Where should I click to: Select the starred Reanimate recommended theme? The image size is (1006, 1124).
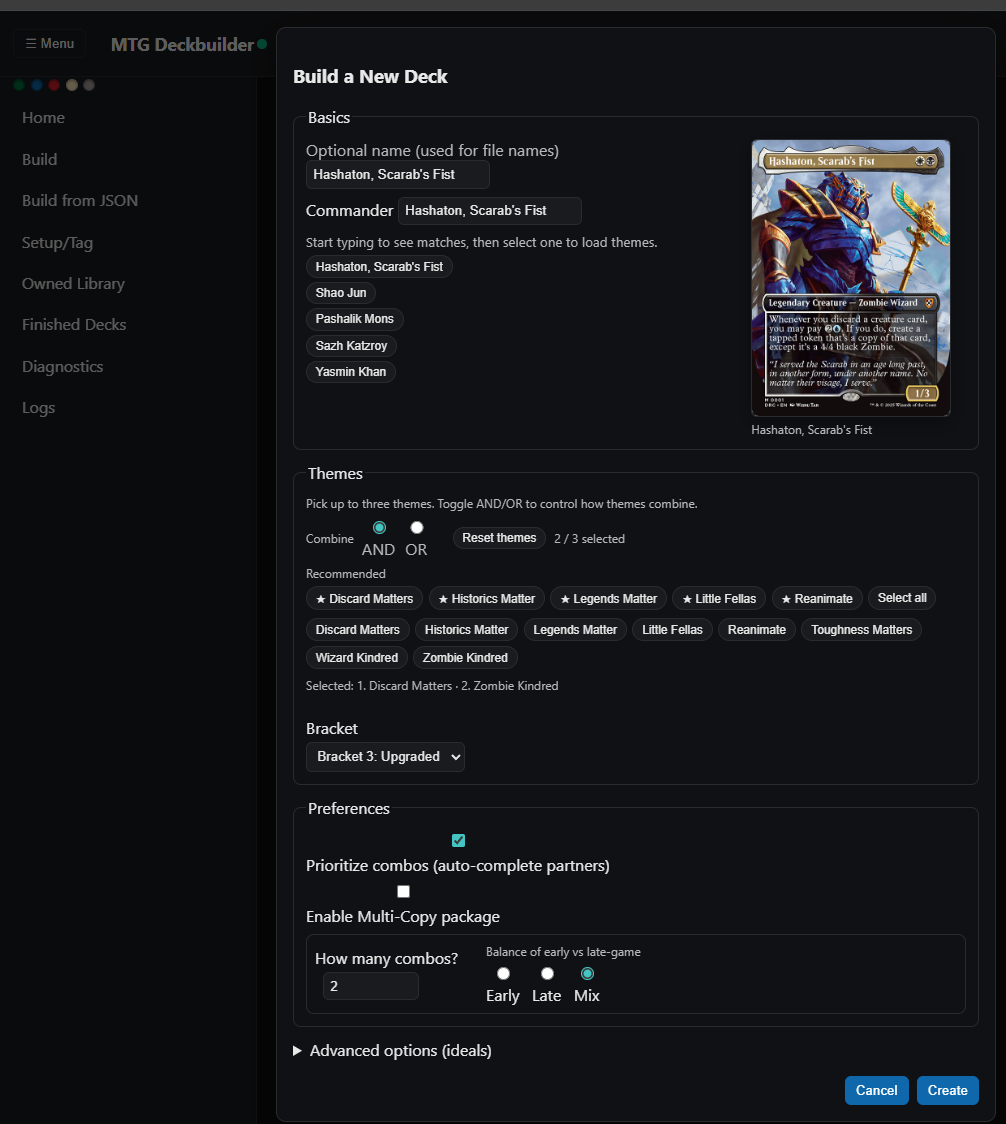pos(817,598)
